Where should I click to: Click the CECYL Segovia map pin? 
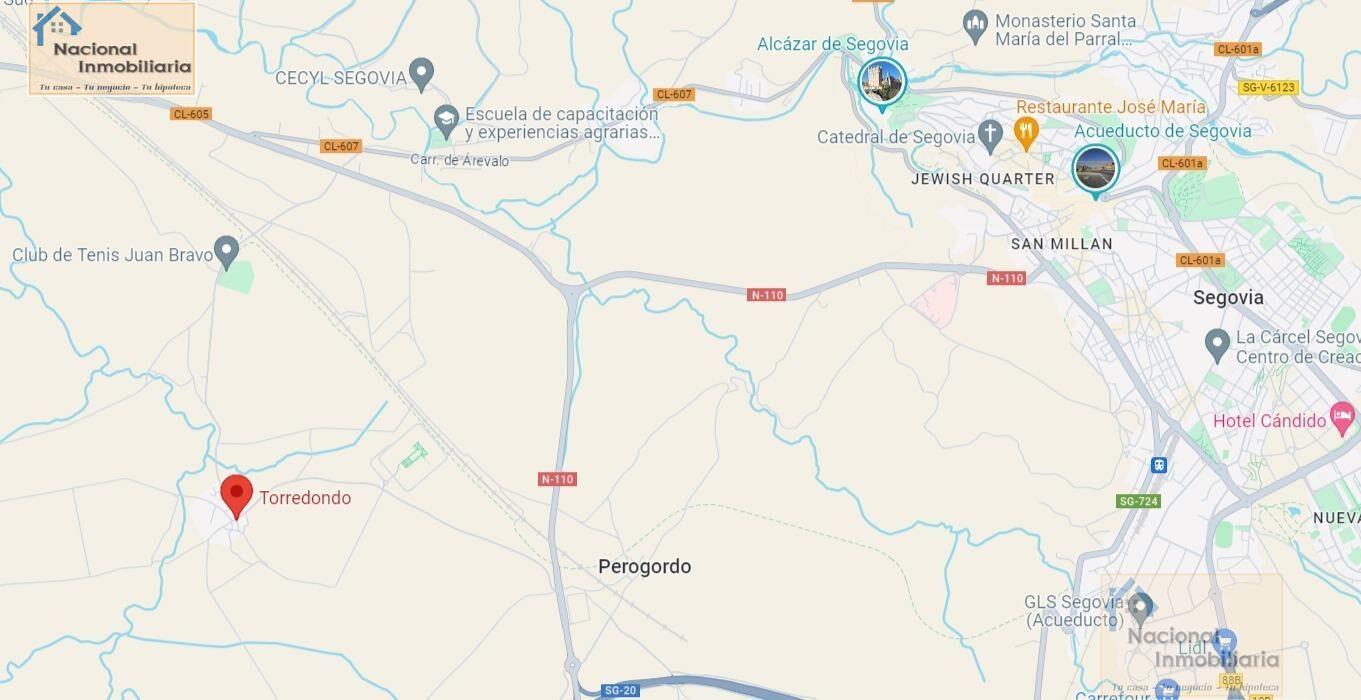(x=422, y=75)
